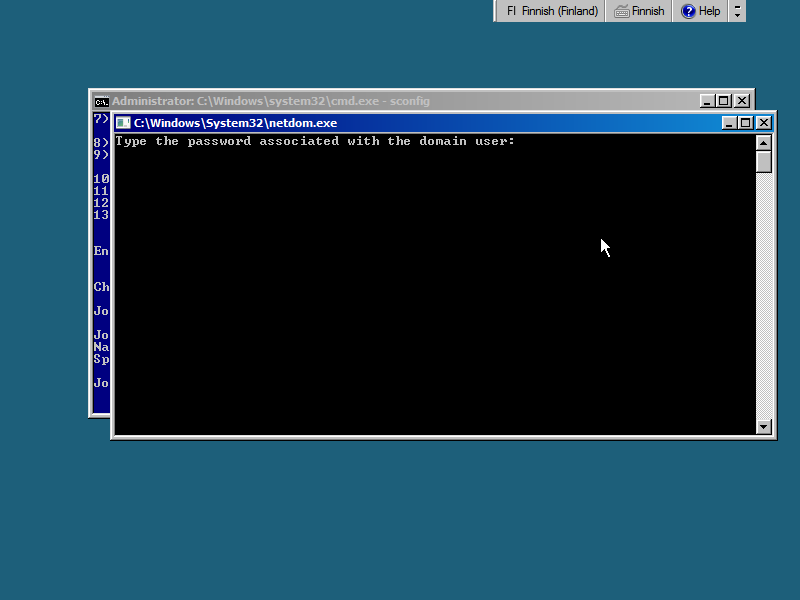Close the Administrator cmd.exe sconfig window

tap(741, 101)
